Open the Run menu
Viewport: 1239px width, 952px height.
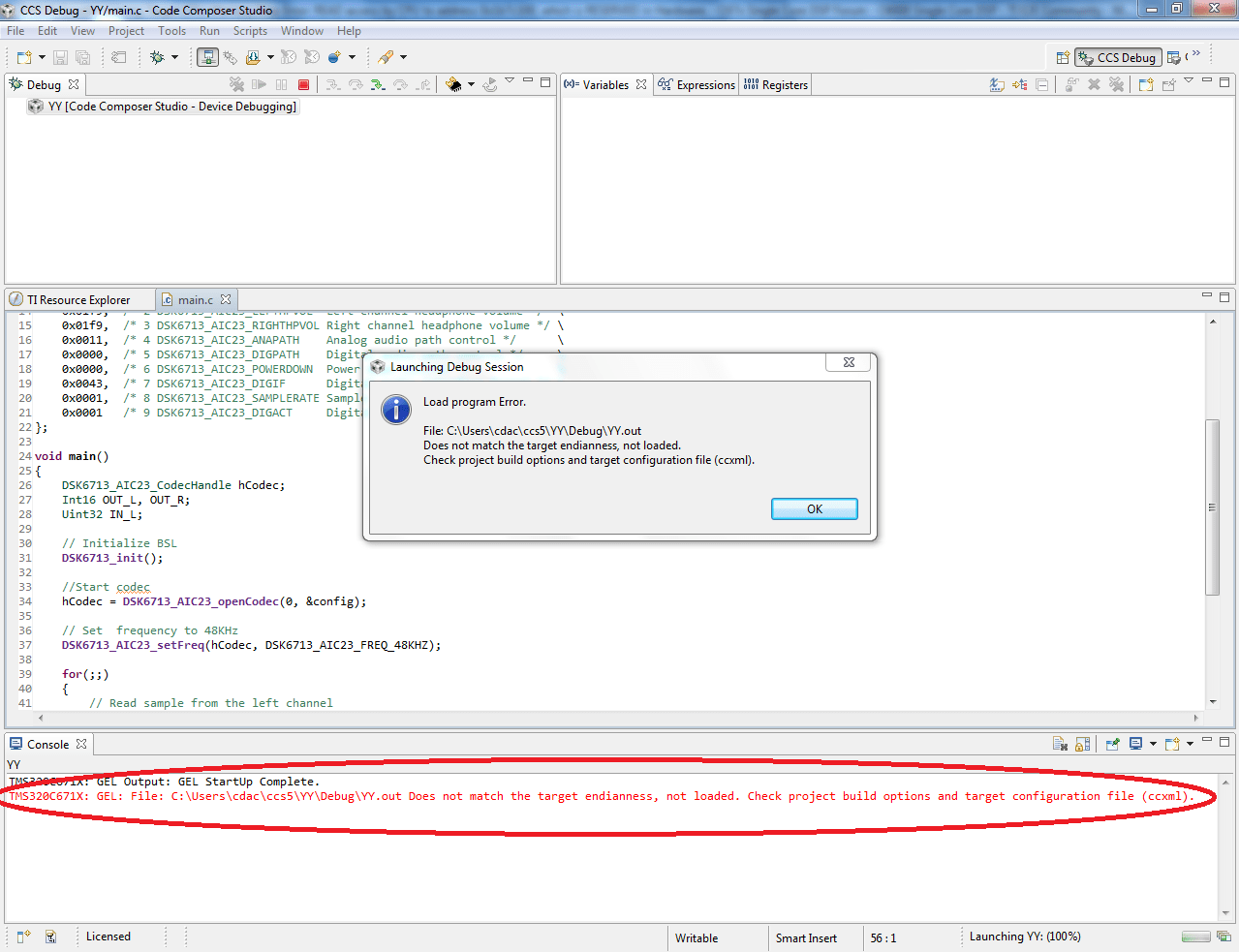pos(209,30)
